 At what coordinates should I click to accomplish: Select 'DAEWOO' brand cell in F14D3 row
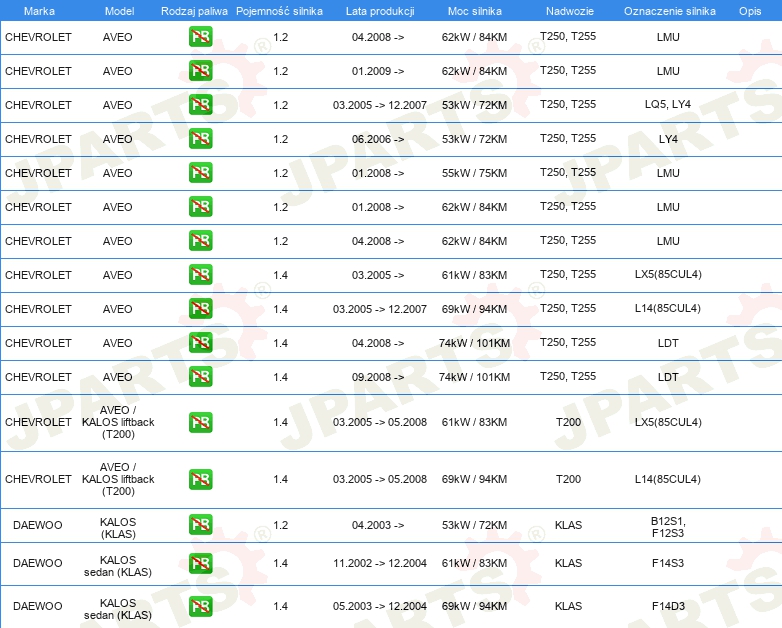tap(38, 606)
